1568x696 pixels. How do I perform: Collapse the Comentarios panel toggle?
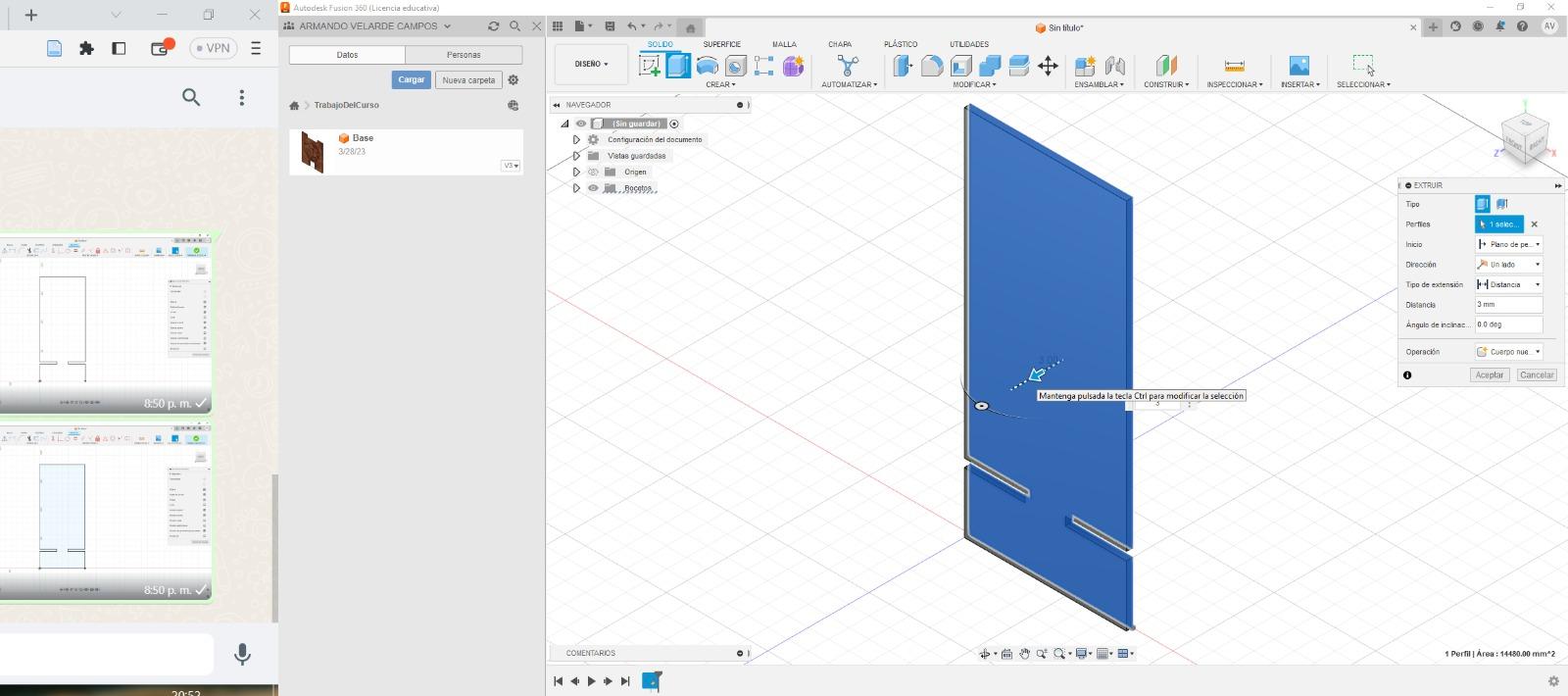tap(740, 653)
